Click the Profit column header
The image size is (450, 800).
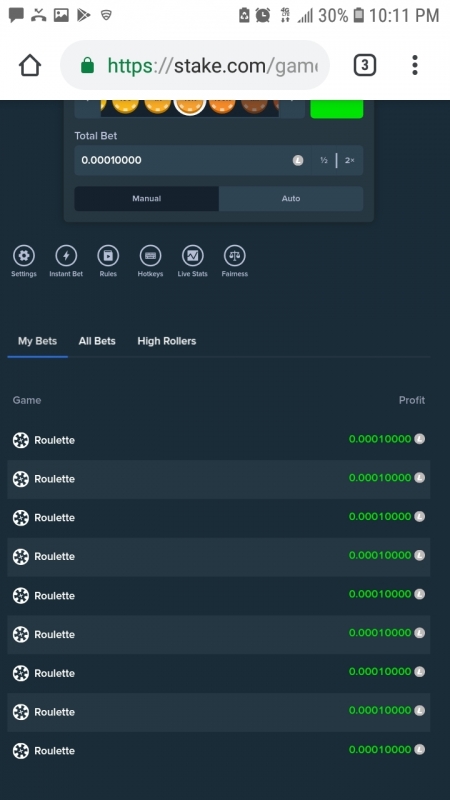click(x=412, y=400)
